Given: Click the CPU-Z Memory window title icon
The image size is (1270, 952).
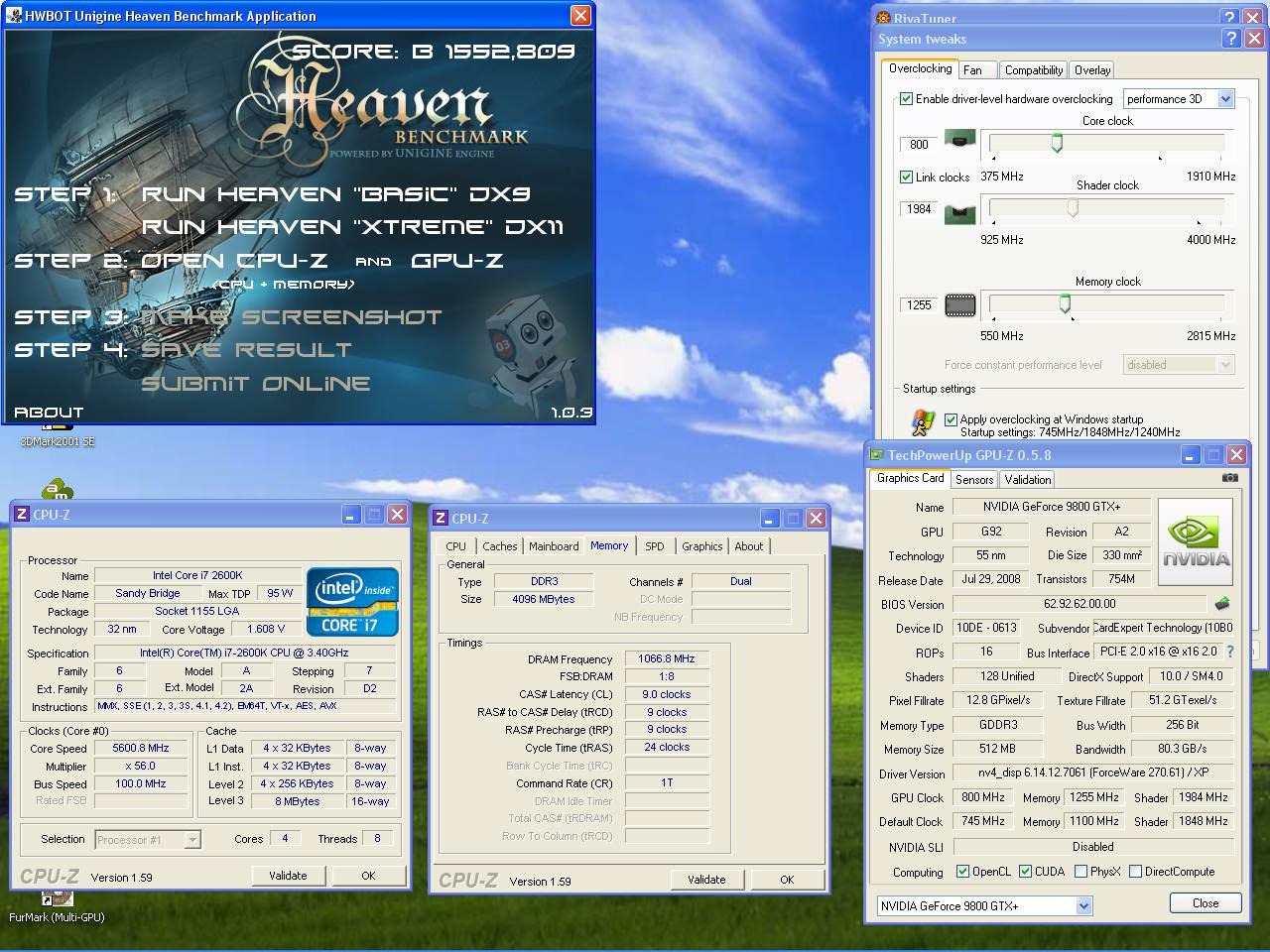Looking at the screenshot, I should 441,518.
